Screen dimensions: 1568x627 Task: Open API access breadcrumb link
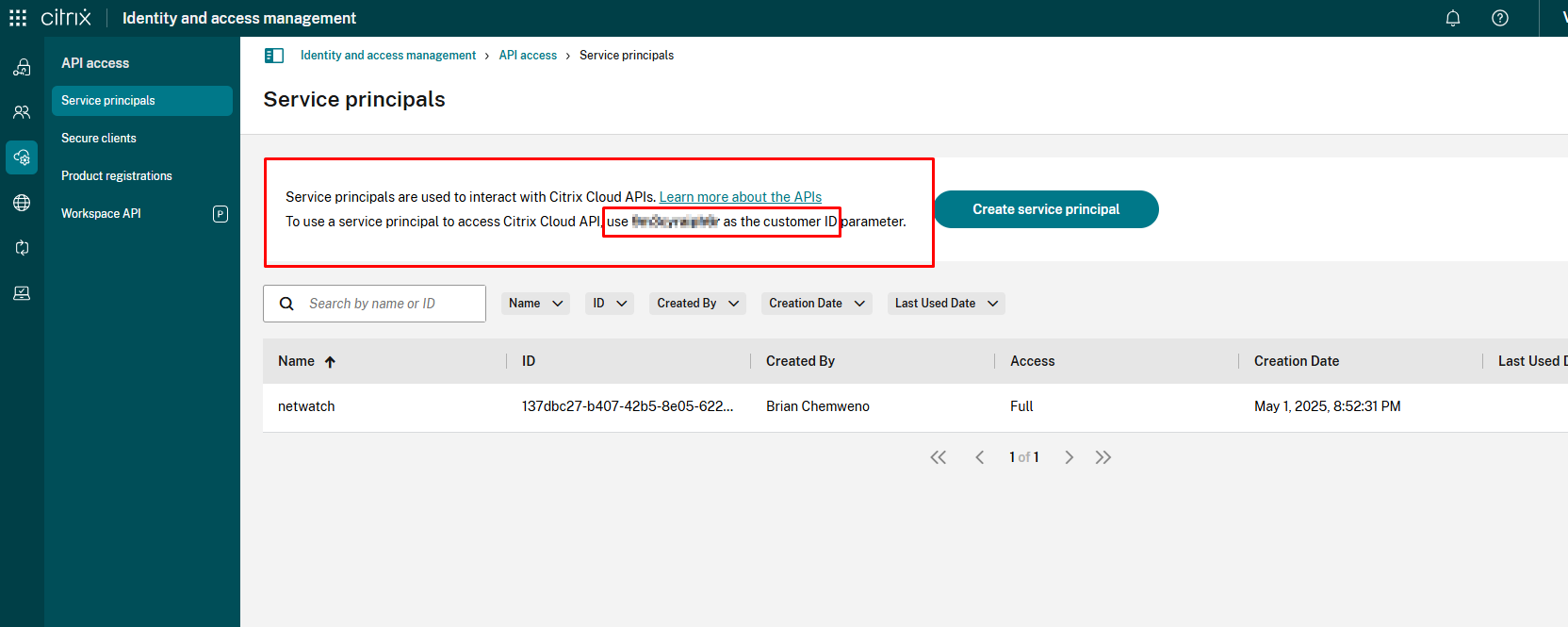tap(528, 56)
